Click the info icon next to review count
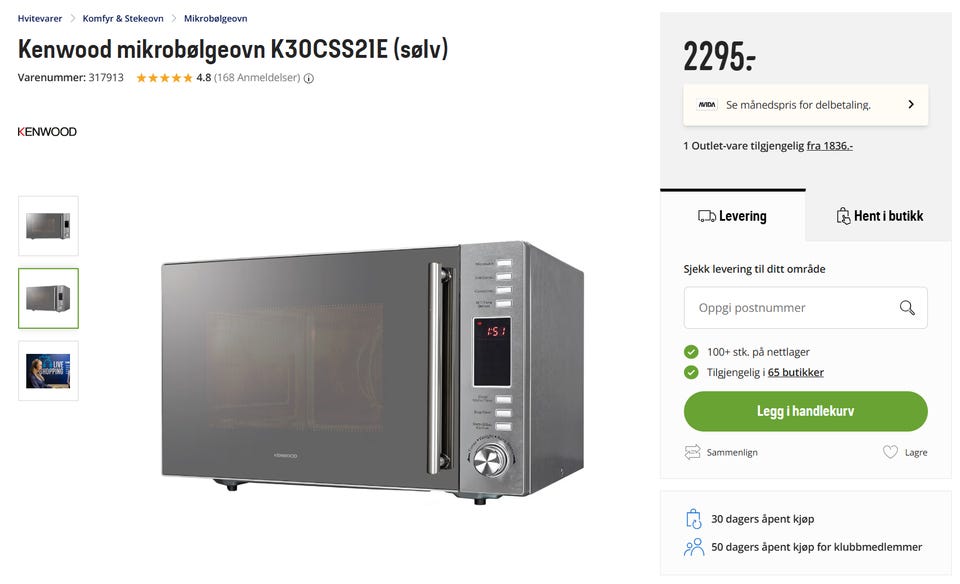 309,78
